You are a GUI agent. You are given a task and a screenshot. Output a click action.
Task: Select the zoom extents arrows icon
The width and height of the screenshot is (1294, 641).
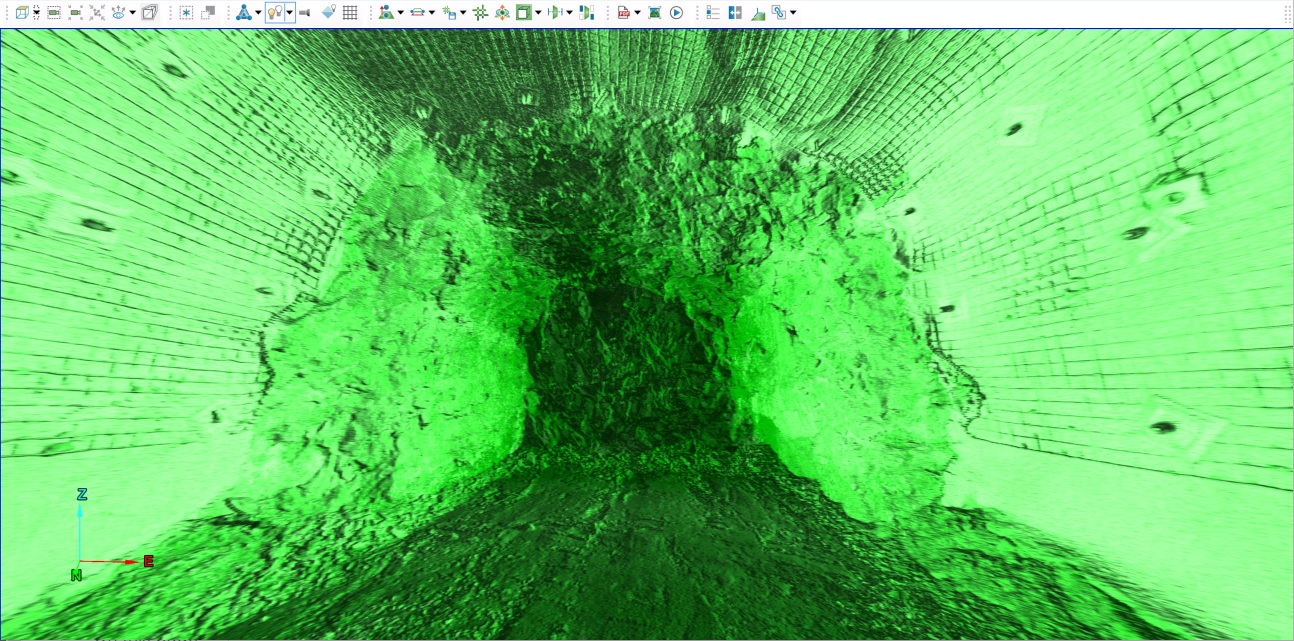coord(97,13)
